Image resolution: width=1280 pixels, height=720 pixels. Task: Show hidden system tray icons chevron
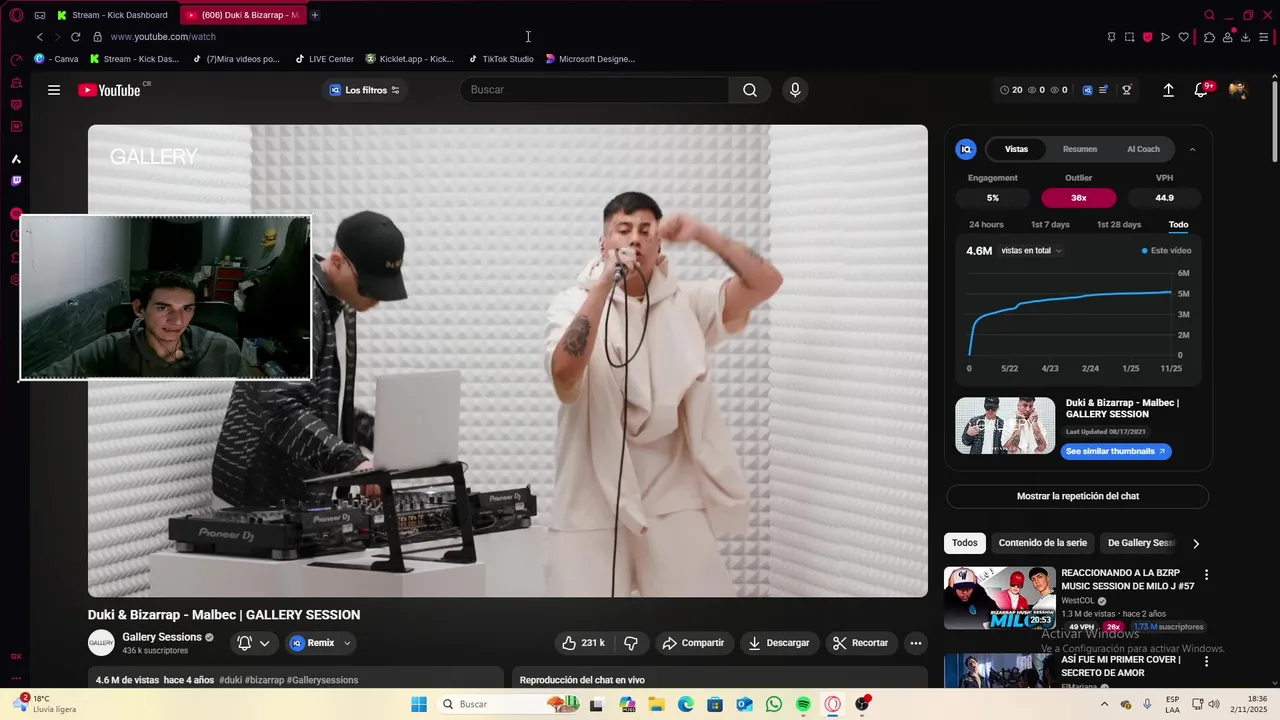pyautogui.click(x=1104, y=704)
